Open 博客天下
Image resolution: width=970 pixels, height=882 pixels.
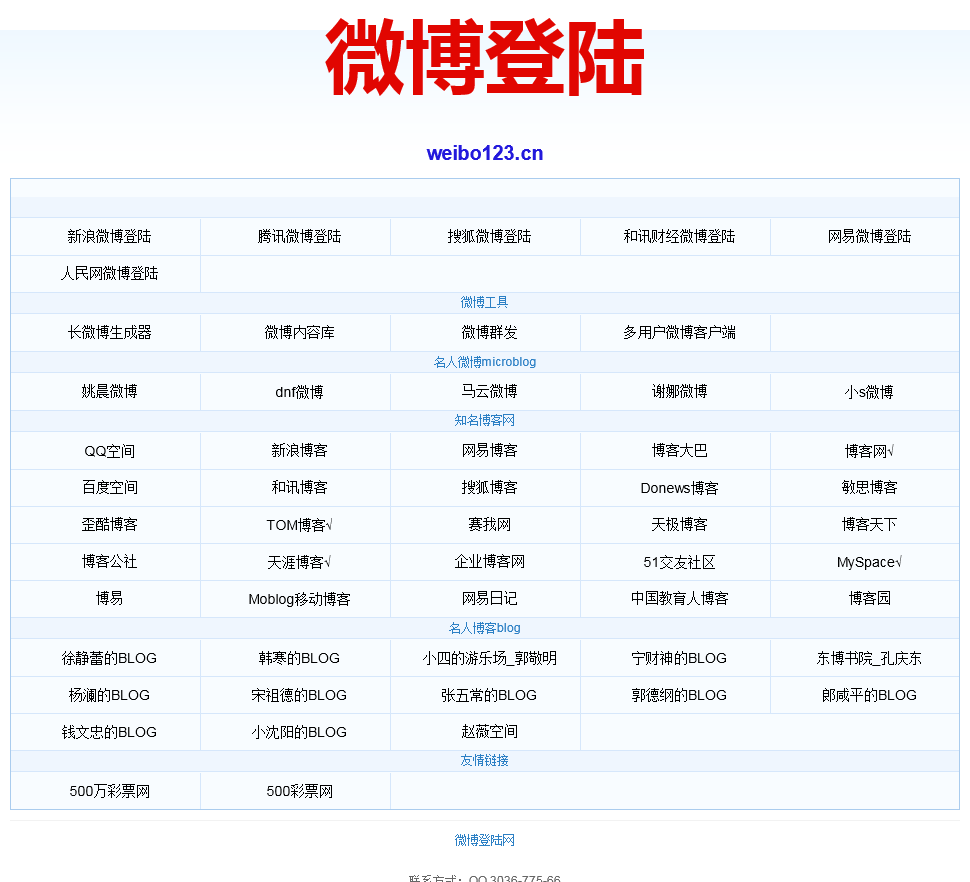click(869, 525)
